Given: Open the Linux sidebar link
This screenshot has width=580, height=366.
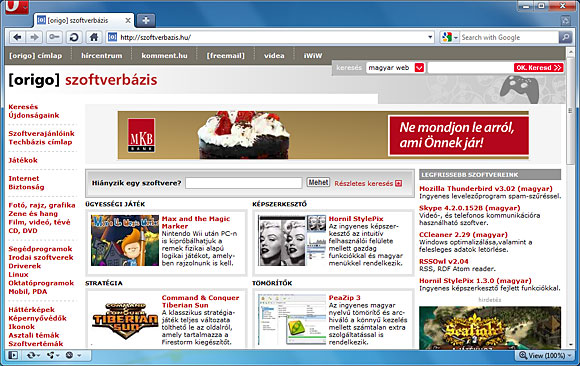Looking at the screenshot, I should pos(18,274).
